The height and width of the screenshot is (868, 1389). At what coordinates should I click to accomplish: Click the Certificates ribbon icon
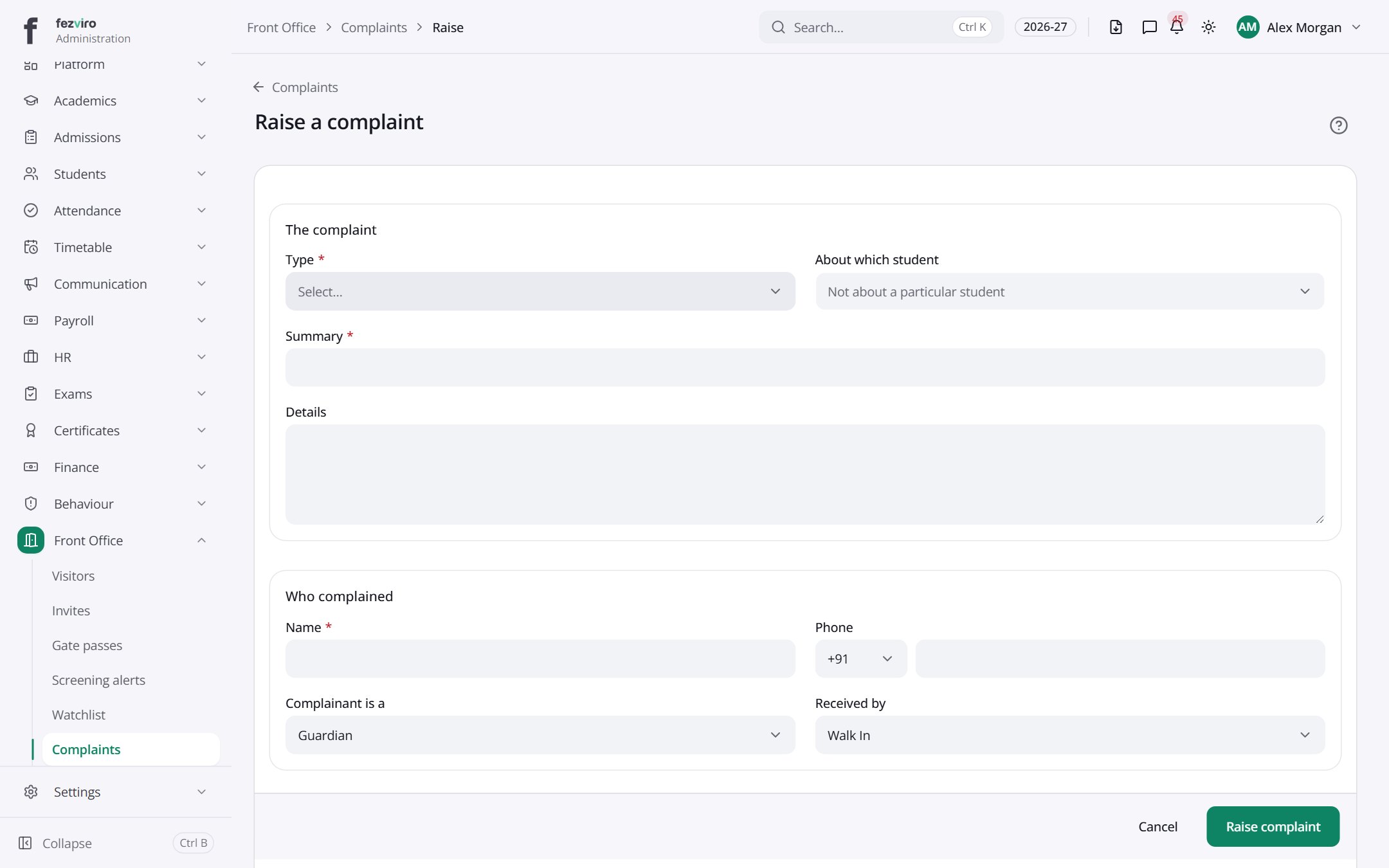[x=31, y=431]
